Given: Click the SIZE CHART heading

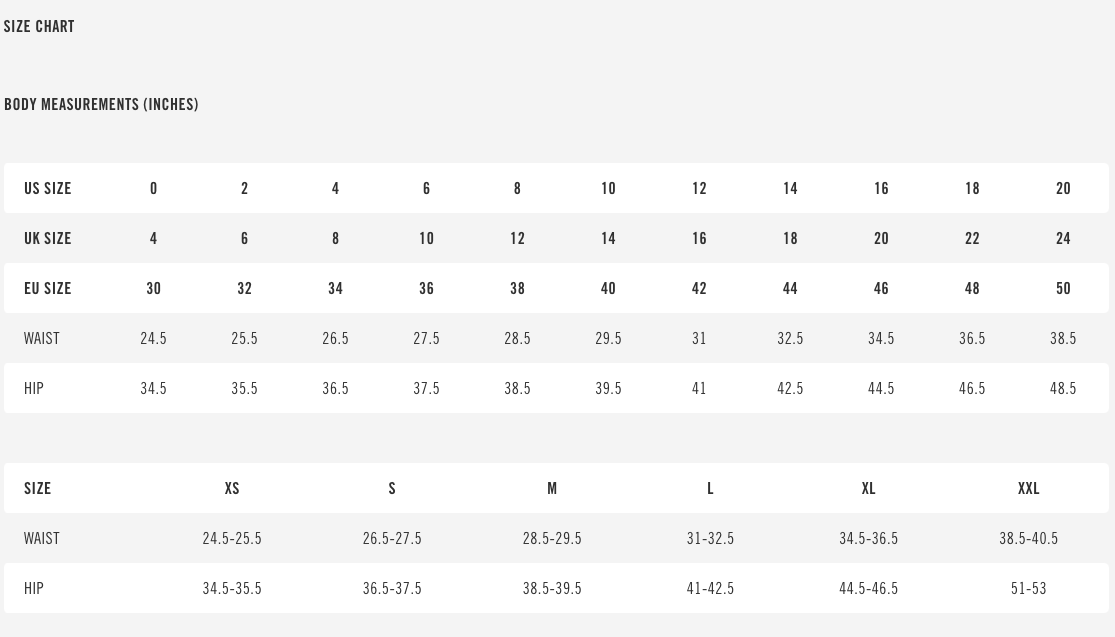Looking at the screenshot, I should click(x=39, y=26).
